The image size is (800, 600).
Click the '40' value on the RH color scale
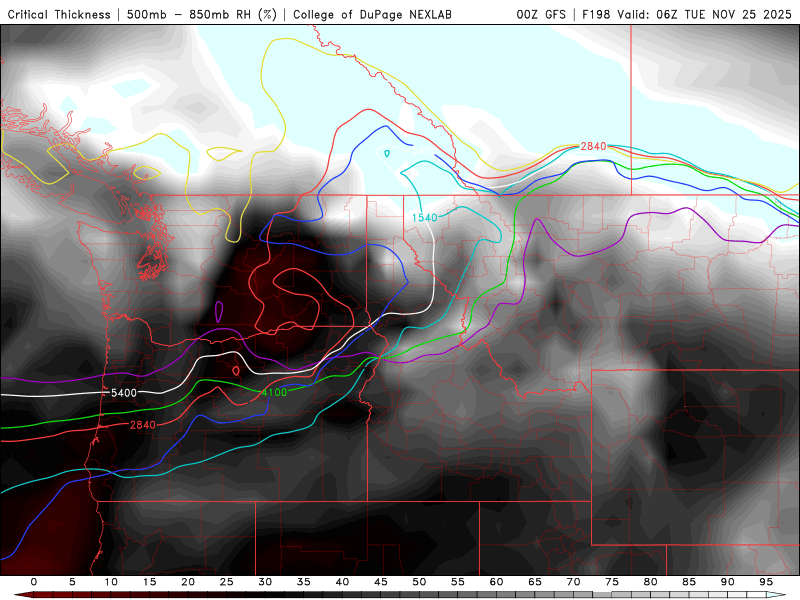pyautogui.click(x=342, y=582)
